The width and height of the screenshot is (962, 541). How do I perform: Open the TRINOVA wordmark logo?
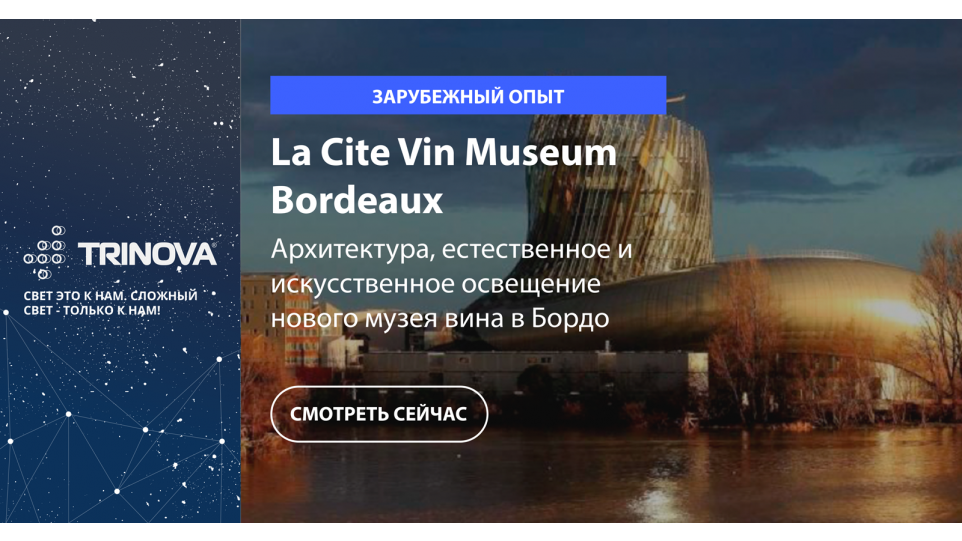pyautogui.click(x=147, y=254)
